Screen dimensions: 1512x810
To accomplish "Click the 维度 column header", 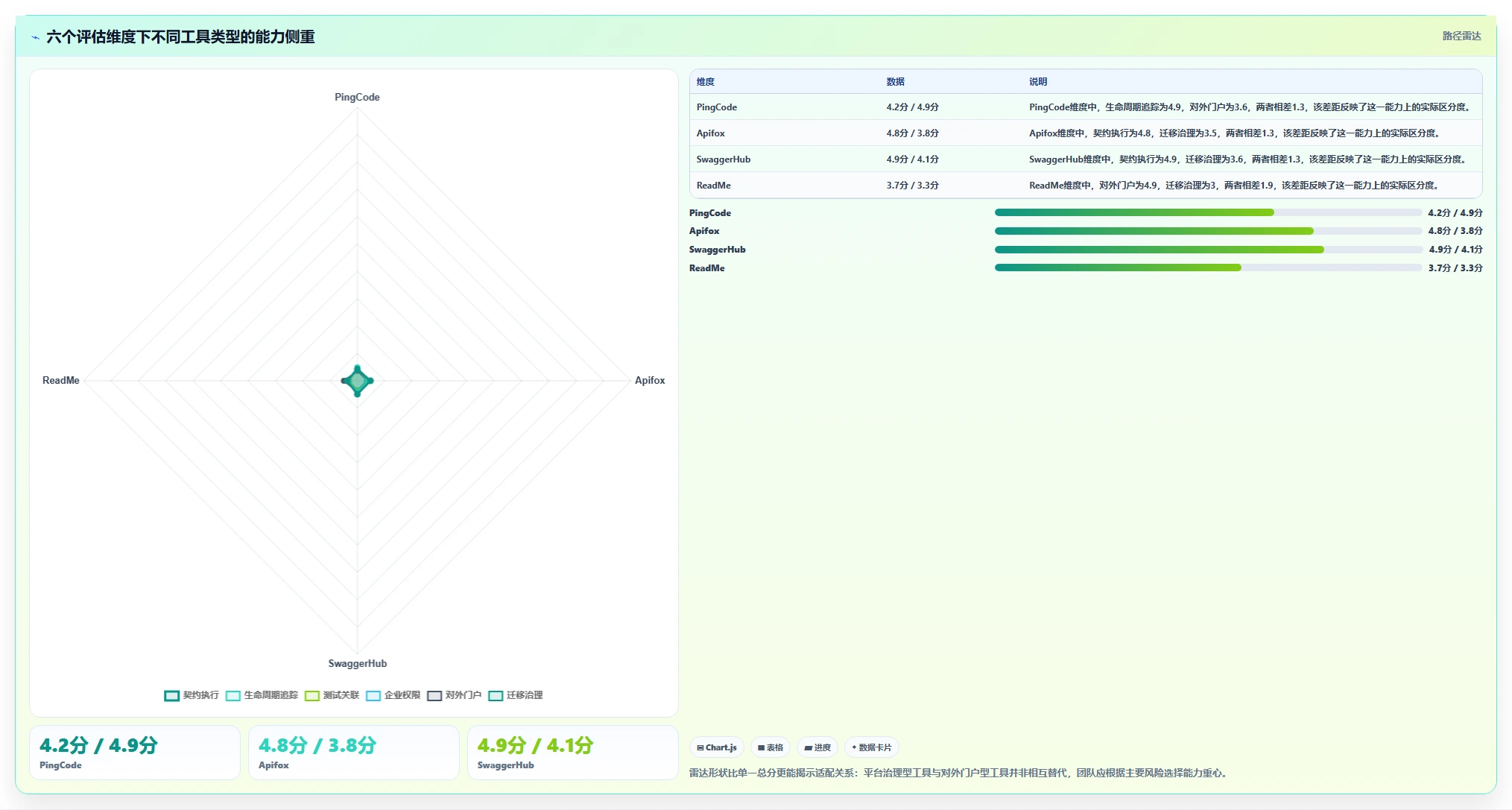I will (706, 82).
